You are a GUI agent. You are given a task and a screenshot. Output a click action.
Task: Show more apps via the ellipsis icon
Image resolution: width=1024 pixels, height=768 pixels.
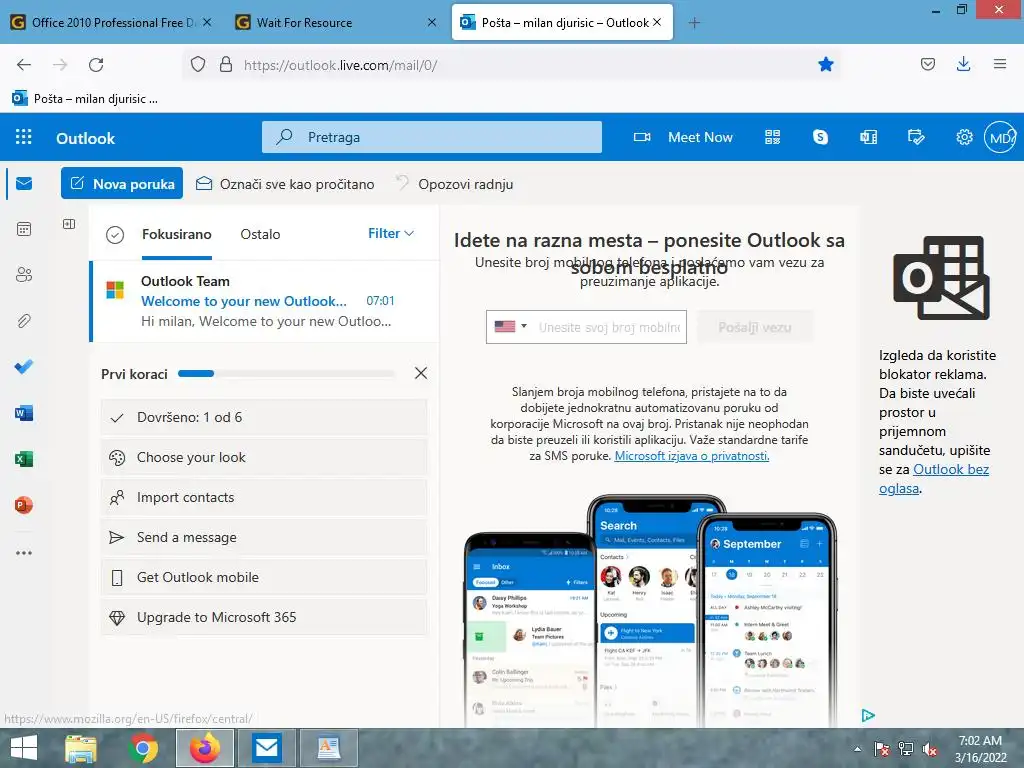(x=24, y=552)
